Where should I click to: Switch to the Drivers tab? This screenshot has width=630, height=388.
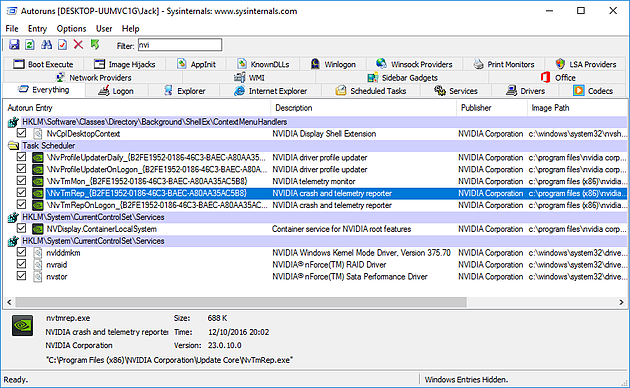coord(526,91)
